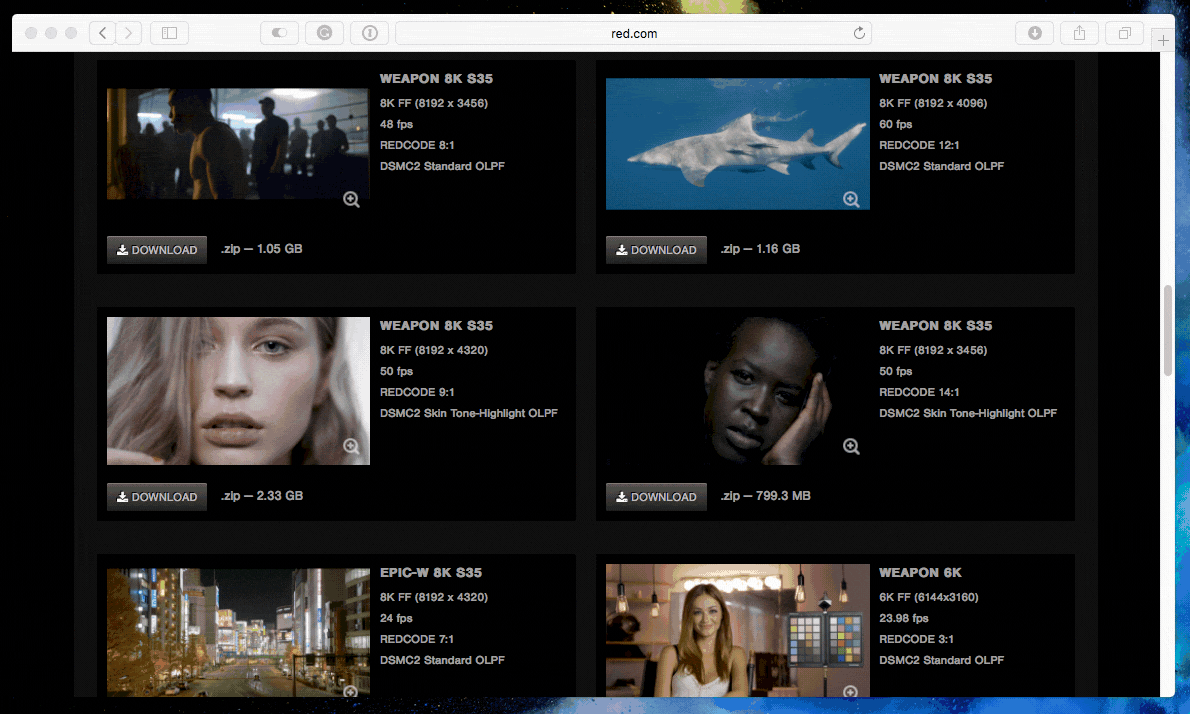The height and width of the screenshot is (714, 1190).
Task: Click the 'REDCODE 9:1' text
Action: (417, 392)
